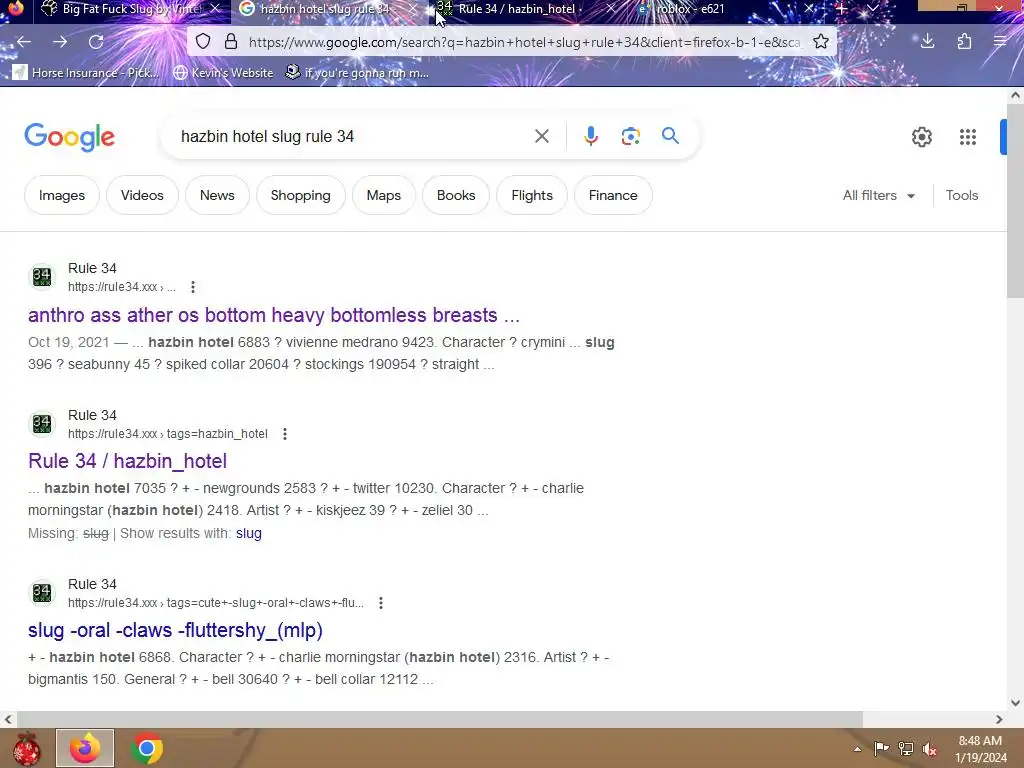Go back with the browser back arrow
Image resolution: width=1024 pixels, height=768 pixels.
point(24,42)
